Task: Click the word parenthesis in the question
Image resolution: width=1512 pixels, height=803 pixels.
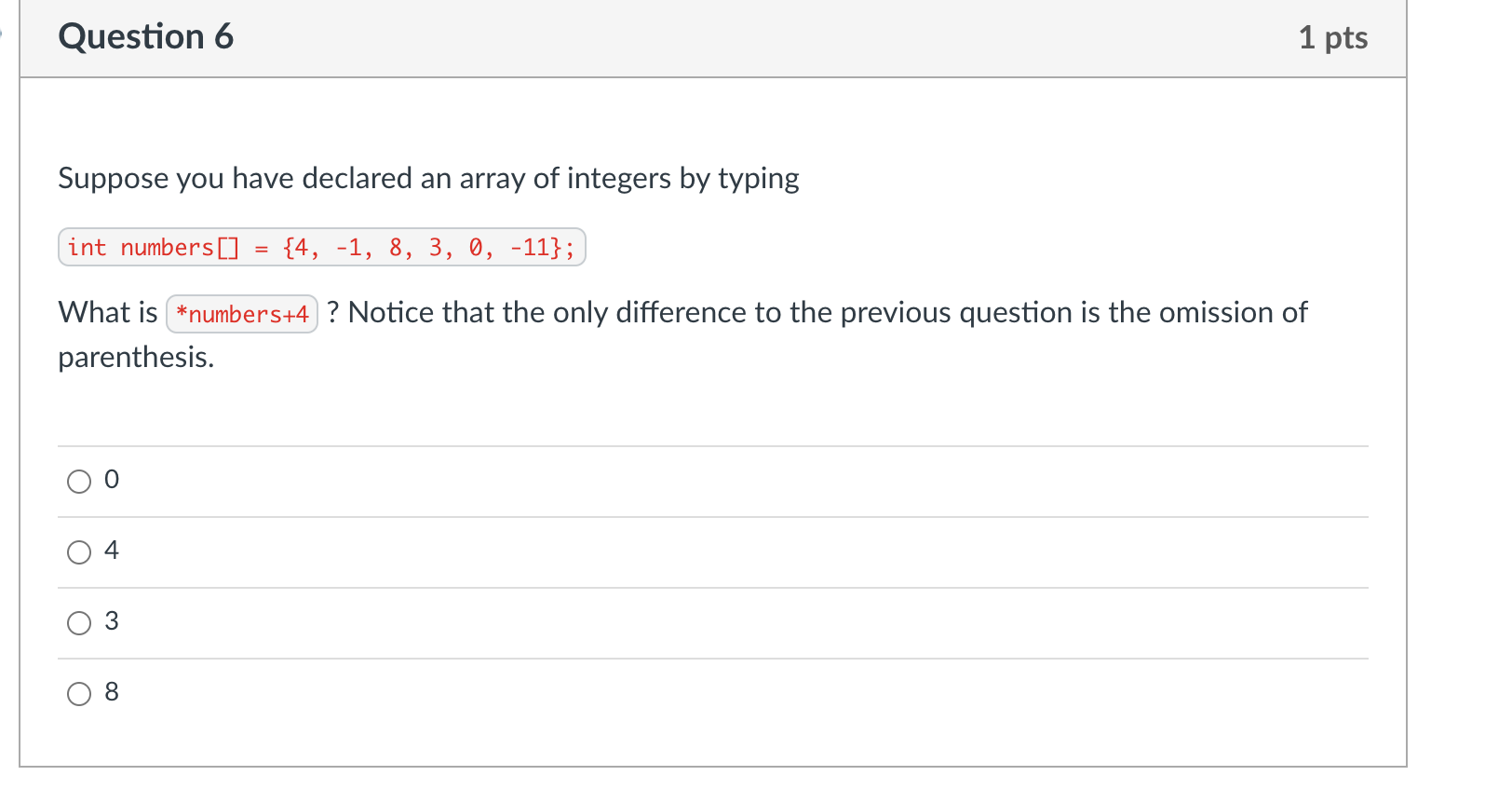Action: 135,358
